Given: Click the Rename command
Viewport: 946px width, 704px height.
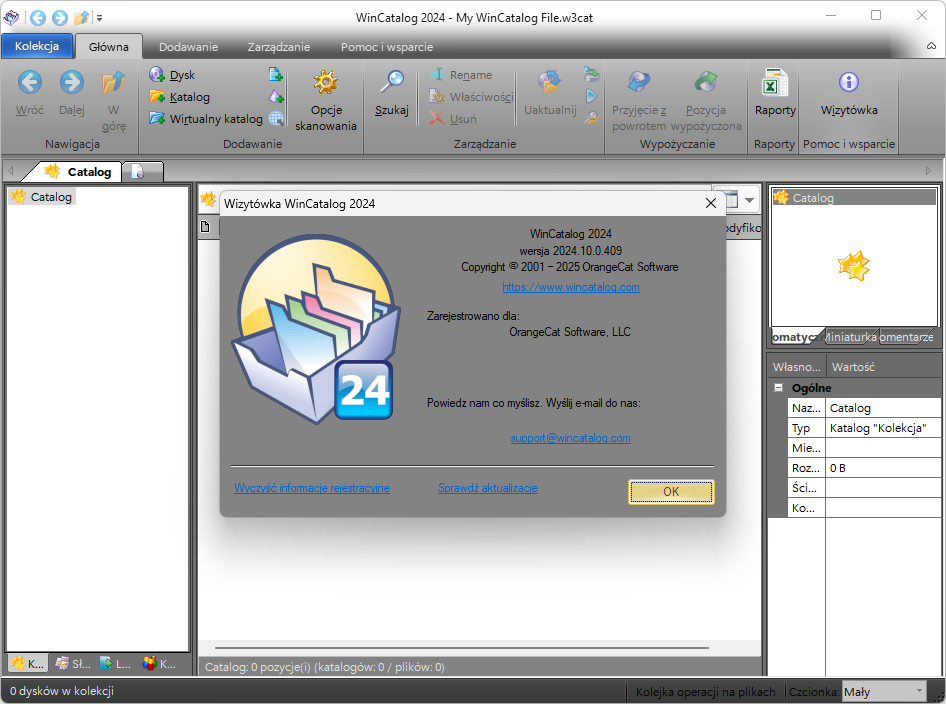Looking at the screenshot, I should point(461,75).
